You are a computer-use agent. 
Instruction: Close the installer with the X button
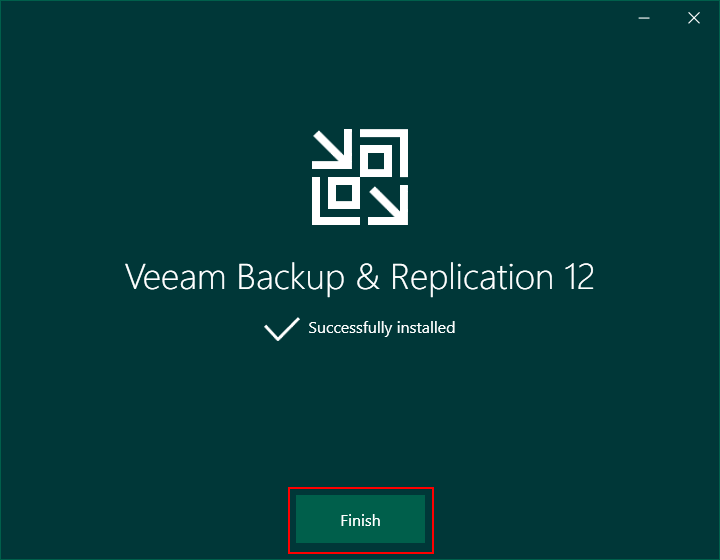pyautogui.click(x=694, y=18)
